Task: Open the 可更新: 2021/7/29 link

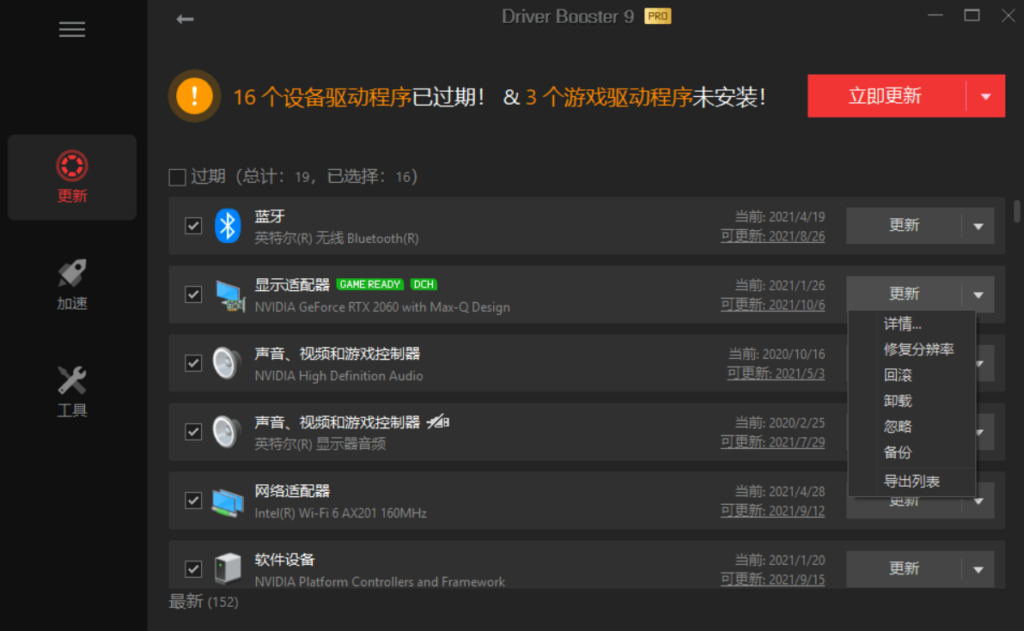Action: coord(773,442)
